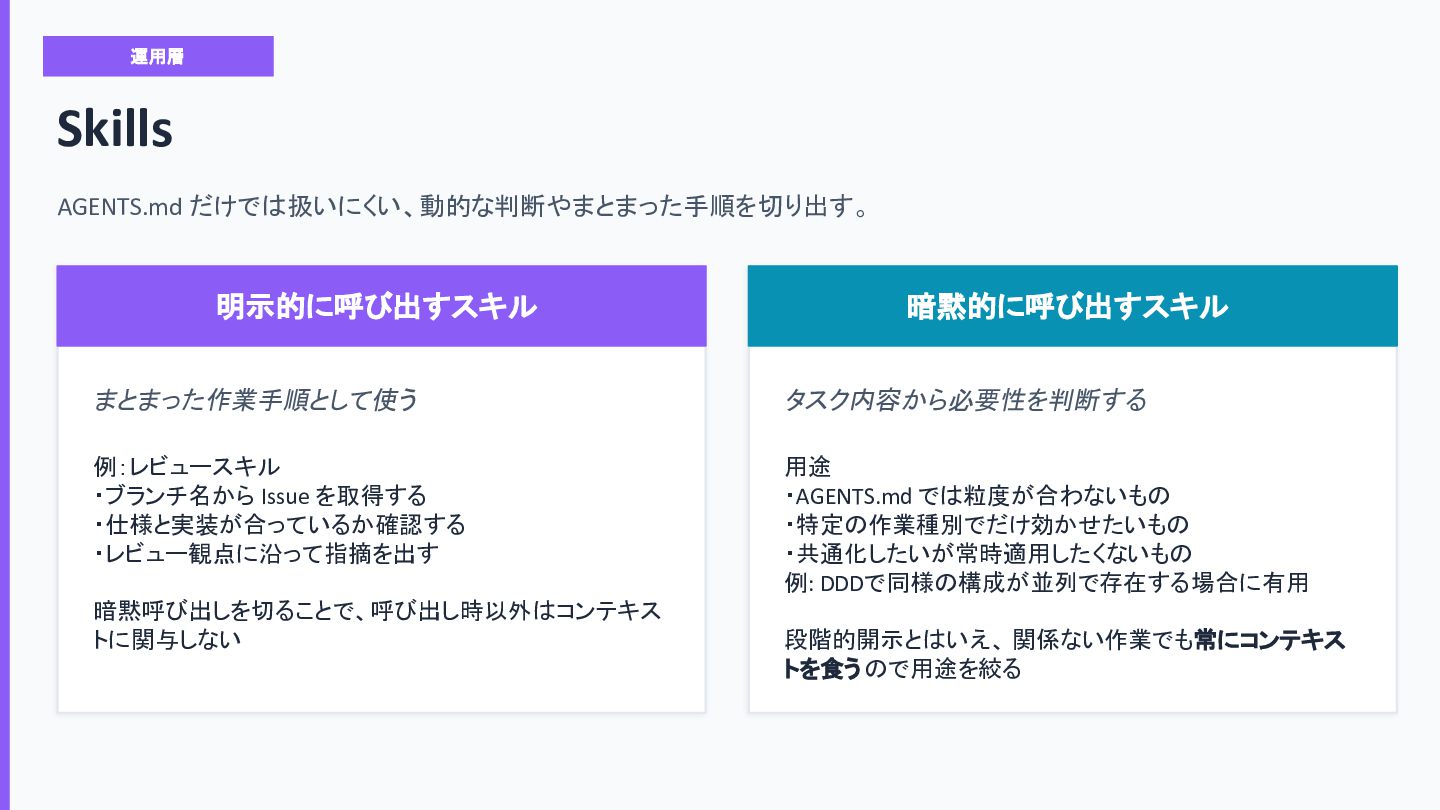Click italic text タスク内容から必要性を判断する
This screenshot has height=810, width=1440.
(x=965, y=400)
